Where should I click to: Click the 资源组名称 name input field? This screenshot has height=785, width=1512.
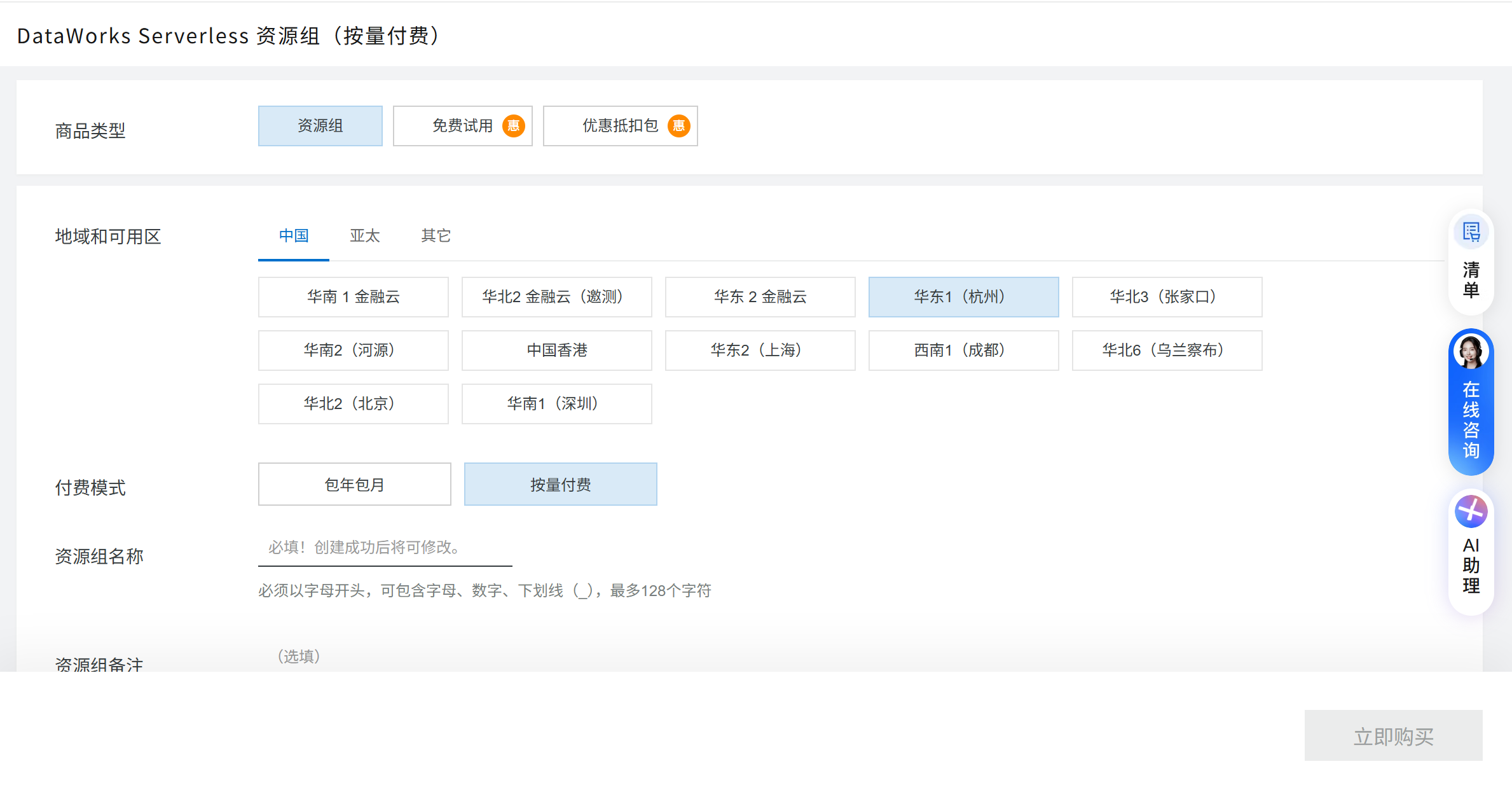pos(385,547)
